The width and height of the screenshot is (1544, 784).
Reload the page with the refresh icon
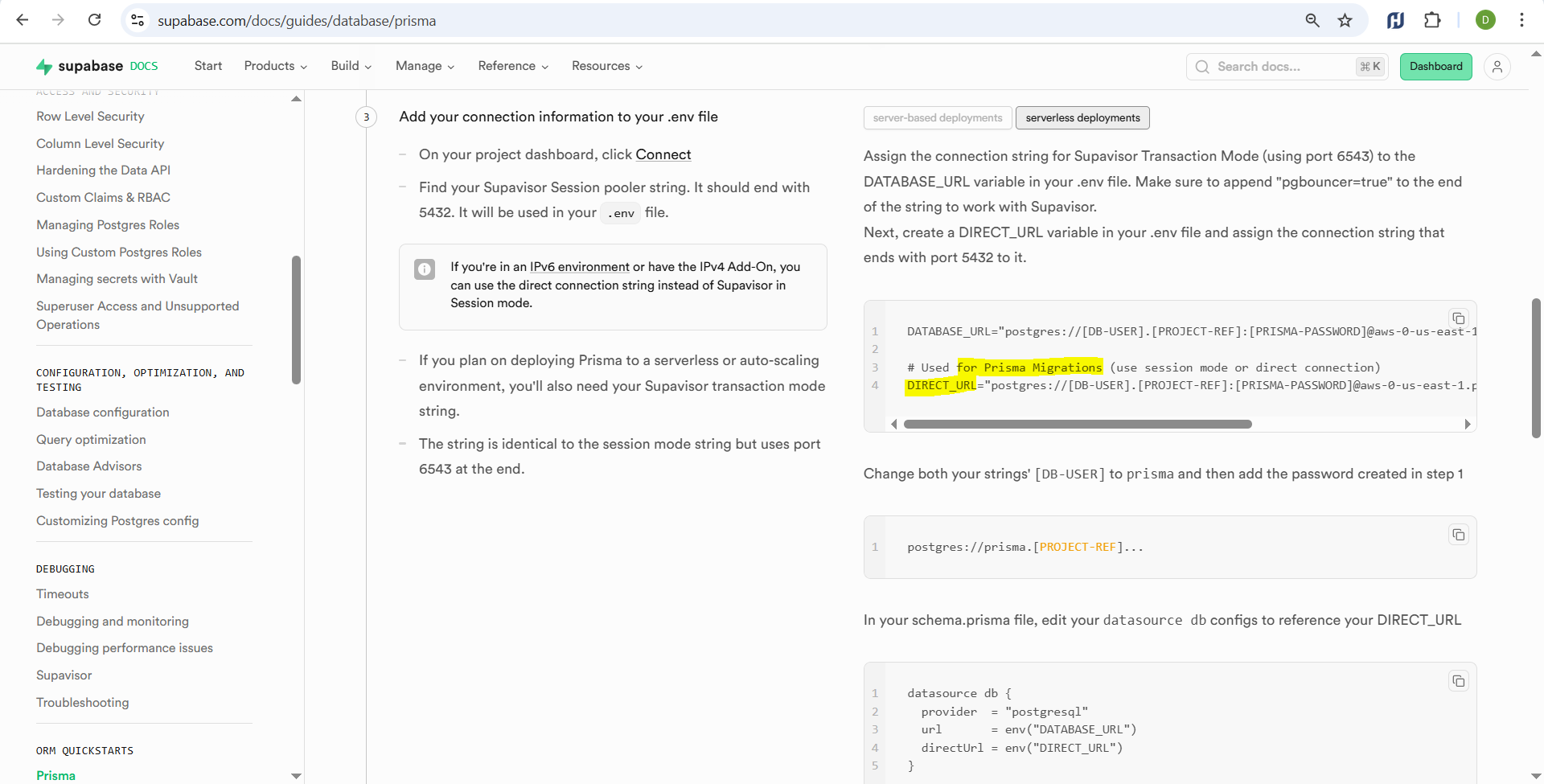pos(94,20)
